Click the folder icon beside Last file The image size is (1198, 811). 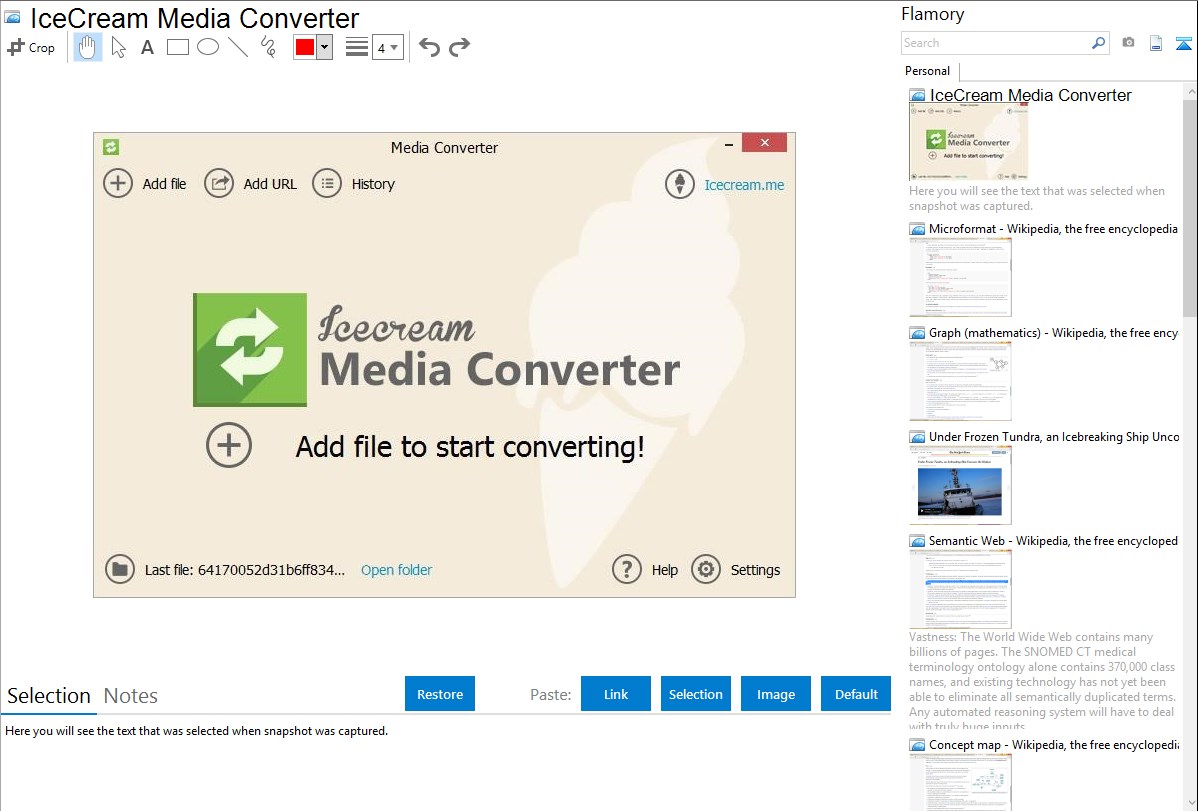tap(120, 569)
